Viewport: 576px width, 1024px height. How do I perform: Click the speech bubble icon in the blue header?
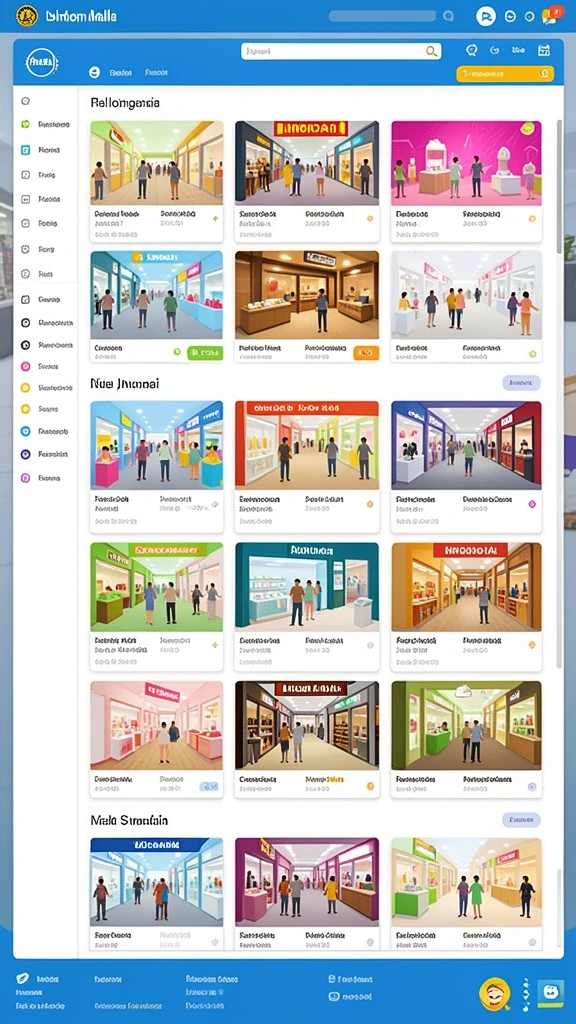coord(472,50)
